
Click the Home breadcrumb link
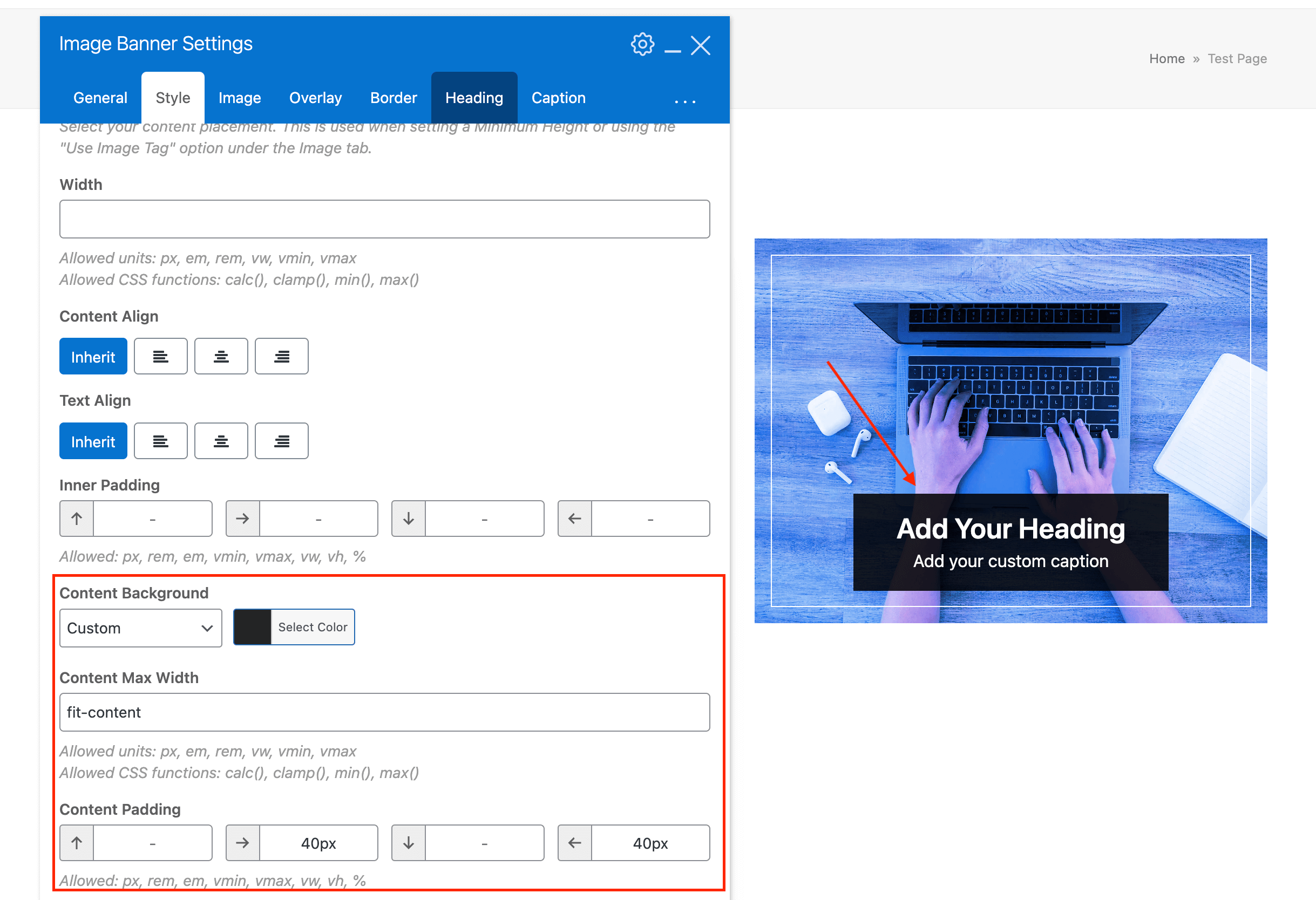click(x=1166, y=59)
